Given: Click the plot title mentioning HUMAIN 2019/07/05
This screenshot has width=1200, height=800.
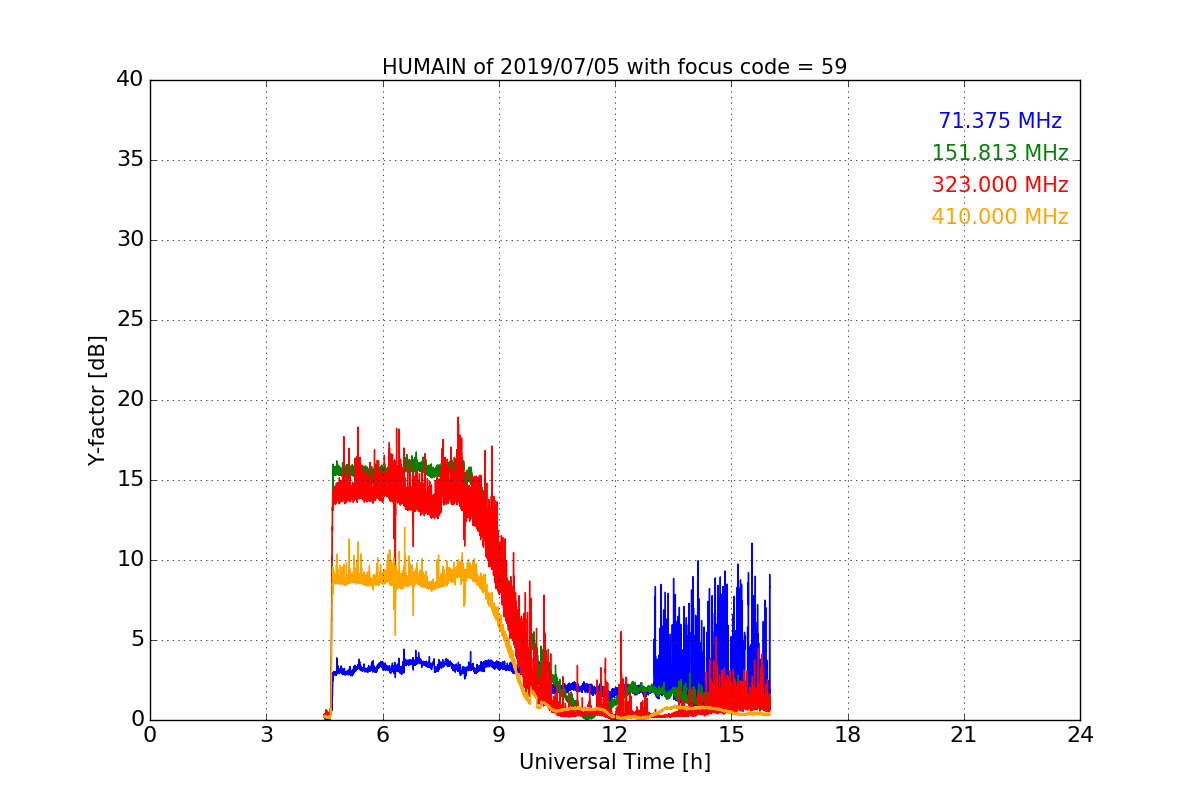Looking at the screenshot, I should tap(614, 67).
